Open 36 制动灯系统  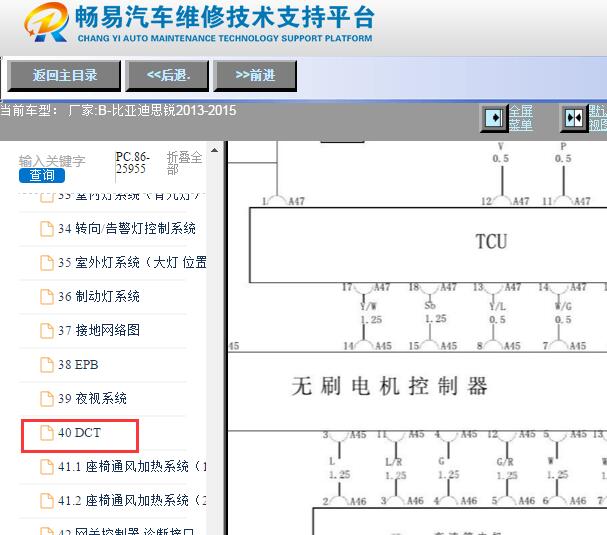click(99, 297)
